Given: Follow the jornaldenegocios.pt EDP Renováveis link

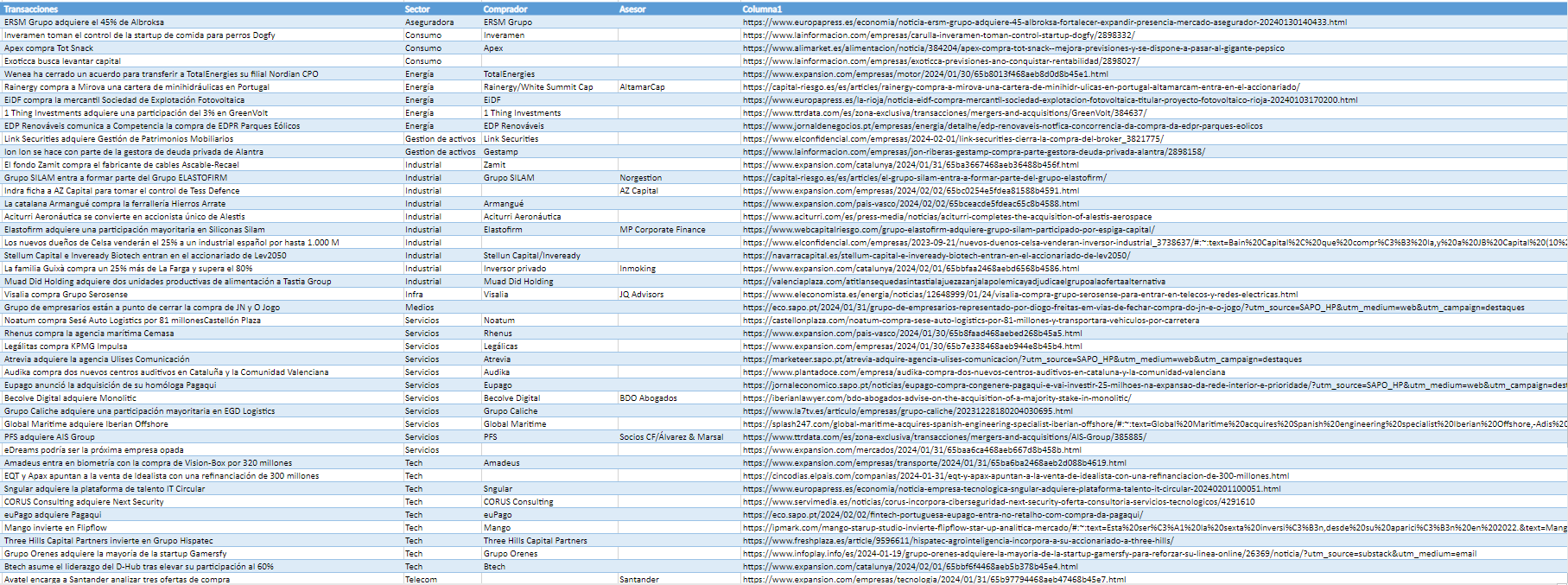Looking at the screenshot, I should tap(1002, 125).
